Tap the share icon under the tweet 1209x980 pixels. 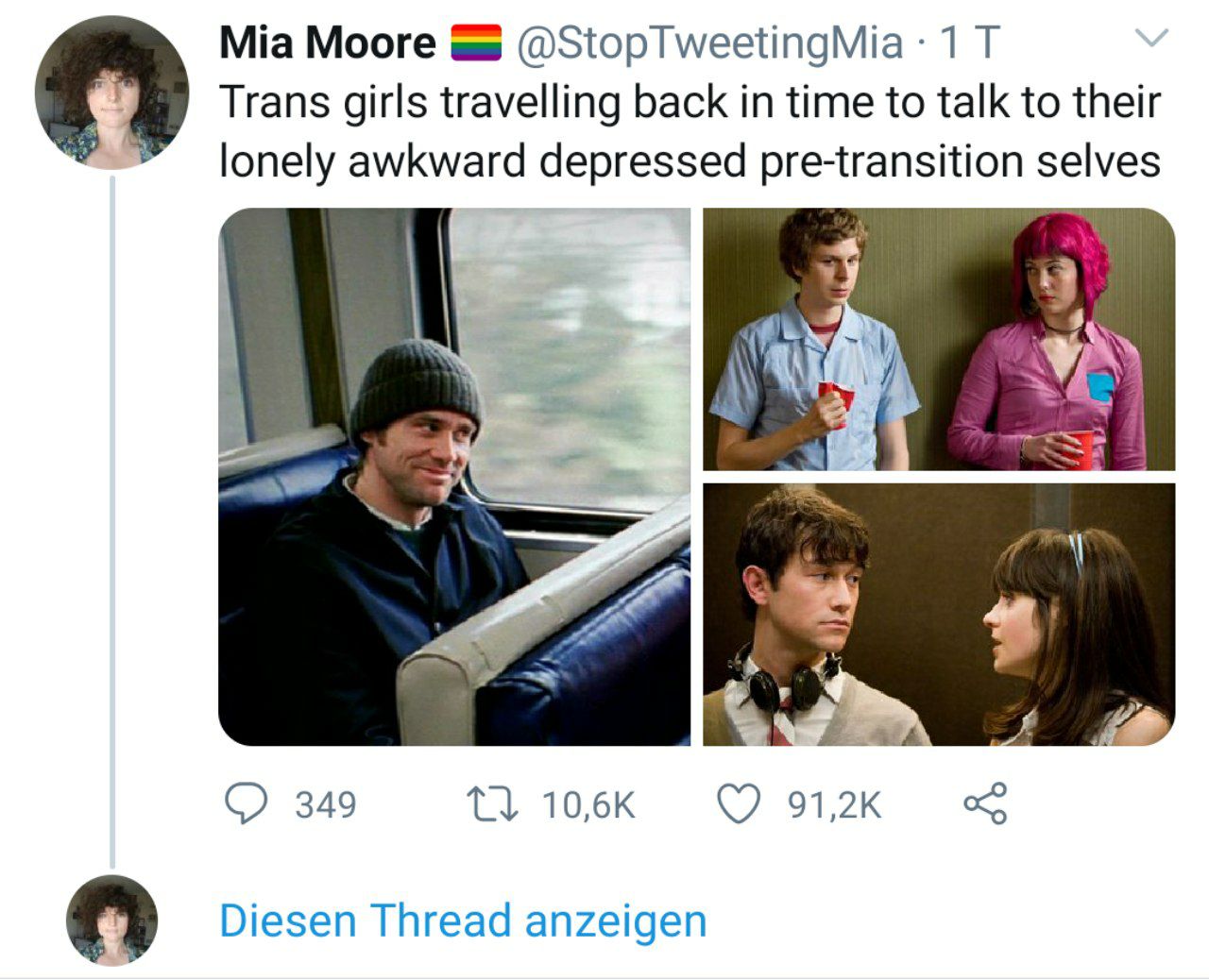pos(985,804)
